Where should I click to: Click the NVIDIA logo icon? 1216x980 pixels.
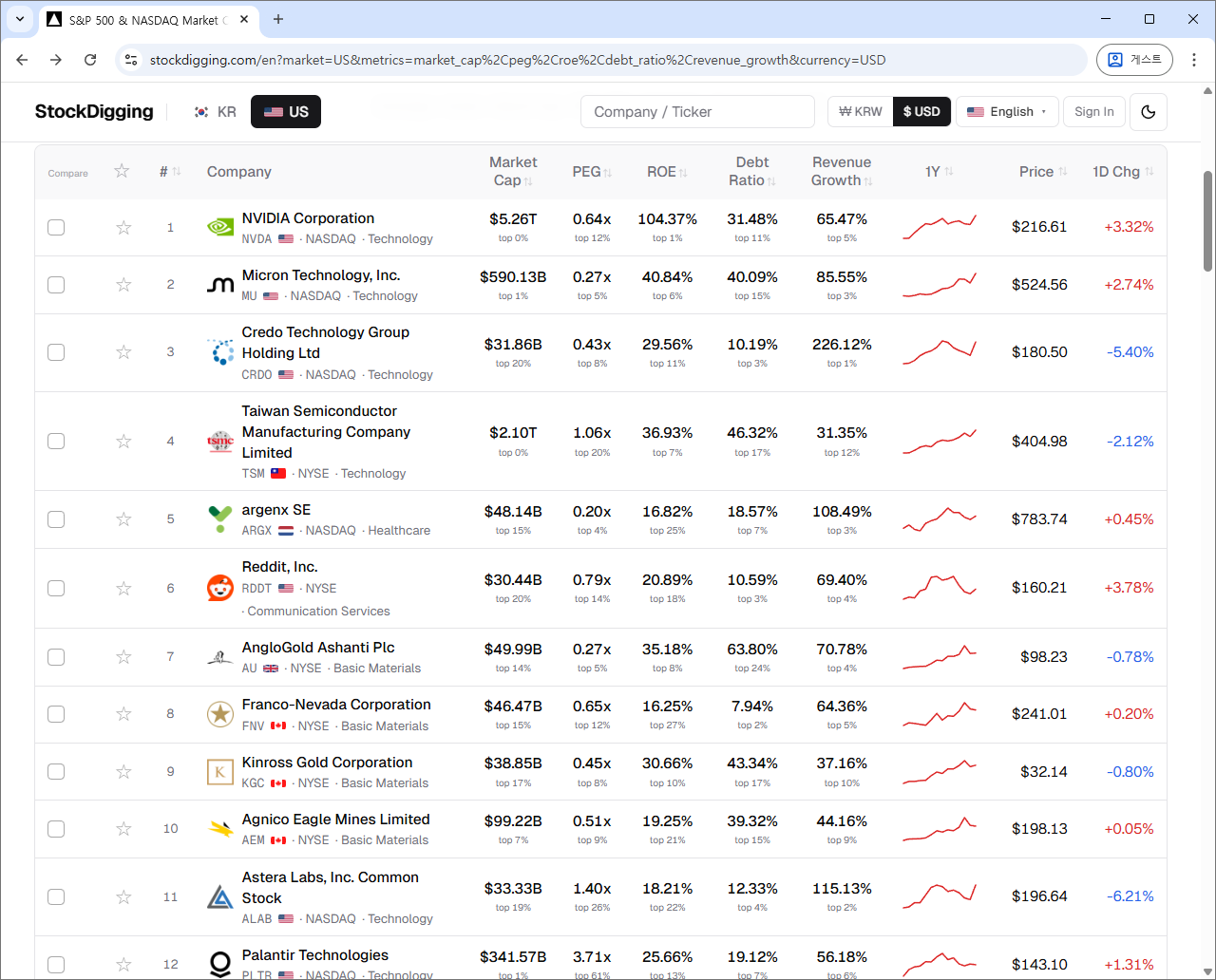click(220, 228)
